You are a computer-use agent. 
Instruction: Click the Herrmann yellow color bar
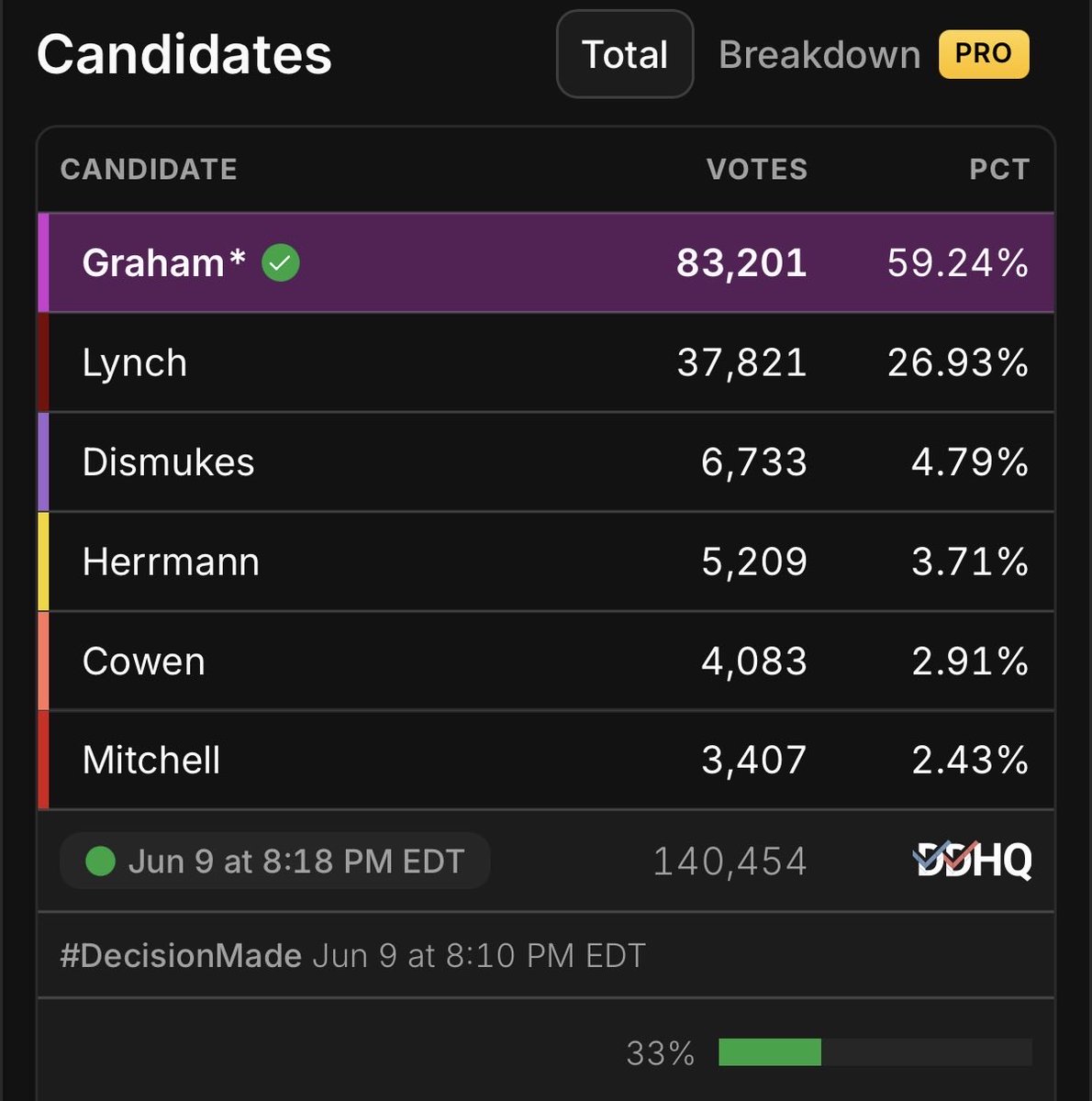[x=43, y=562]
